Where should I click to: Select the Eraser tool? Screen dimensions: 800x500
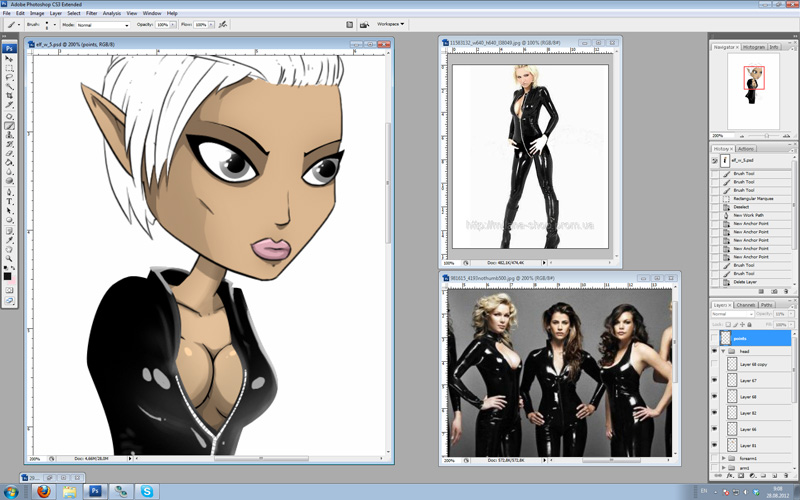coord(9,154)
